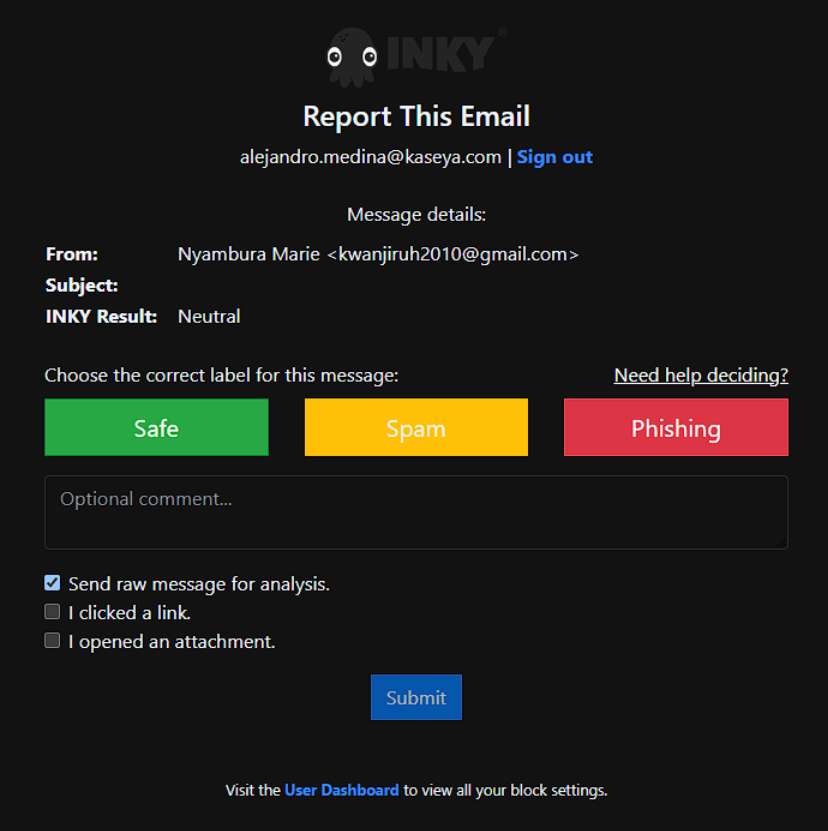Click the alejandro.medina@kaseya.com account text
Viewport: 828px width, 831px height.
tap(371, 157)
